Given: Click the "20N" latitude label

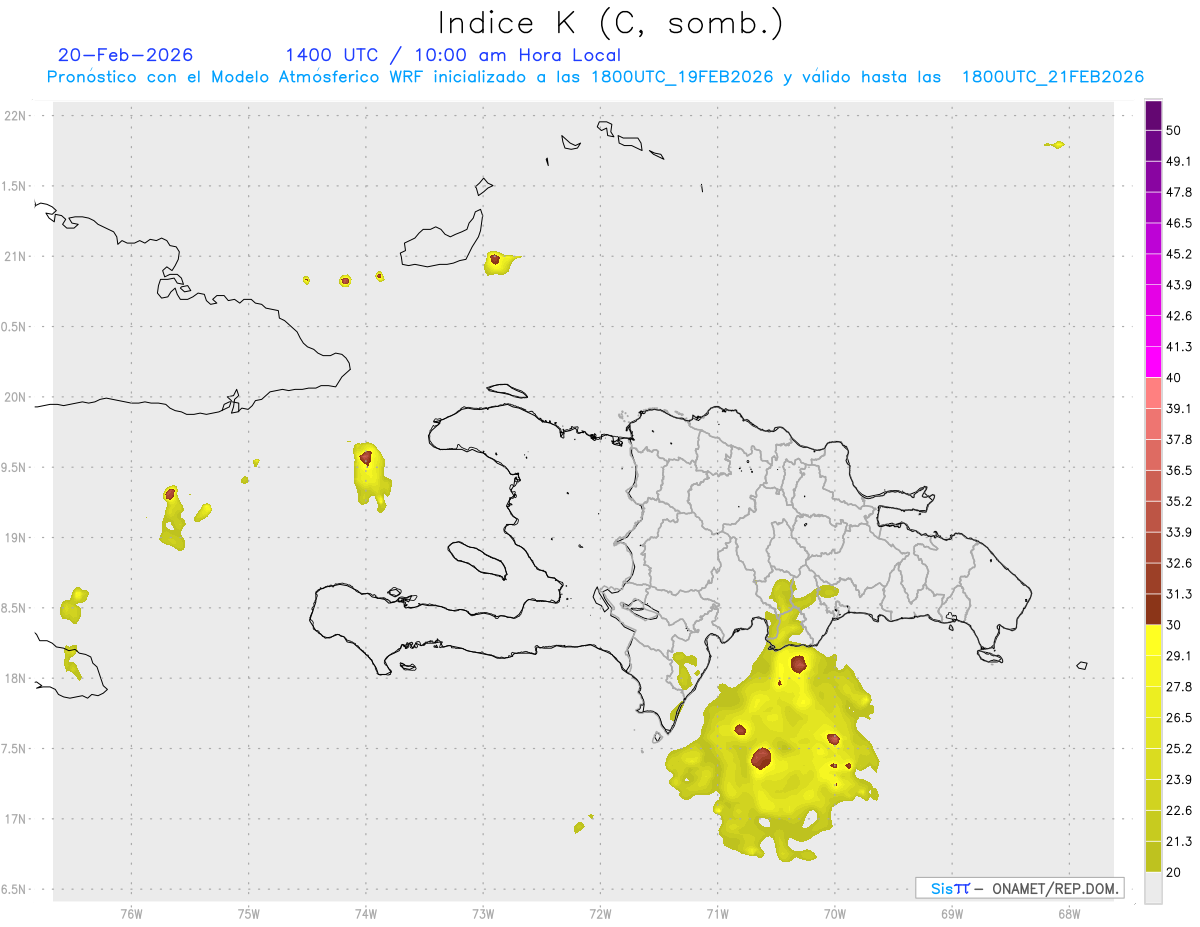Looking at the screenshot, I should (16, 397).
